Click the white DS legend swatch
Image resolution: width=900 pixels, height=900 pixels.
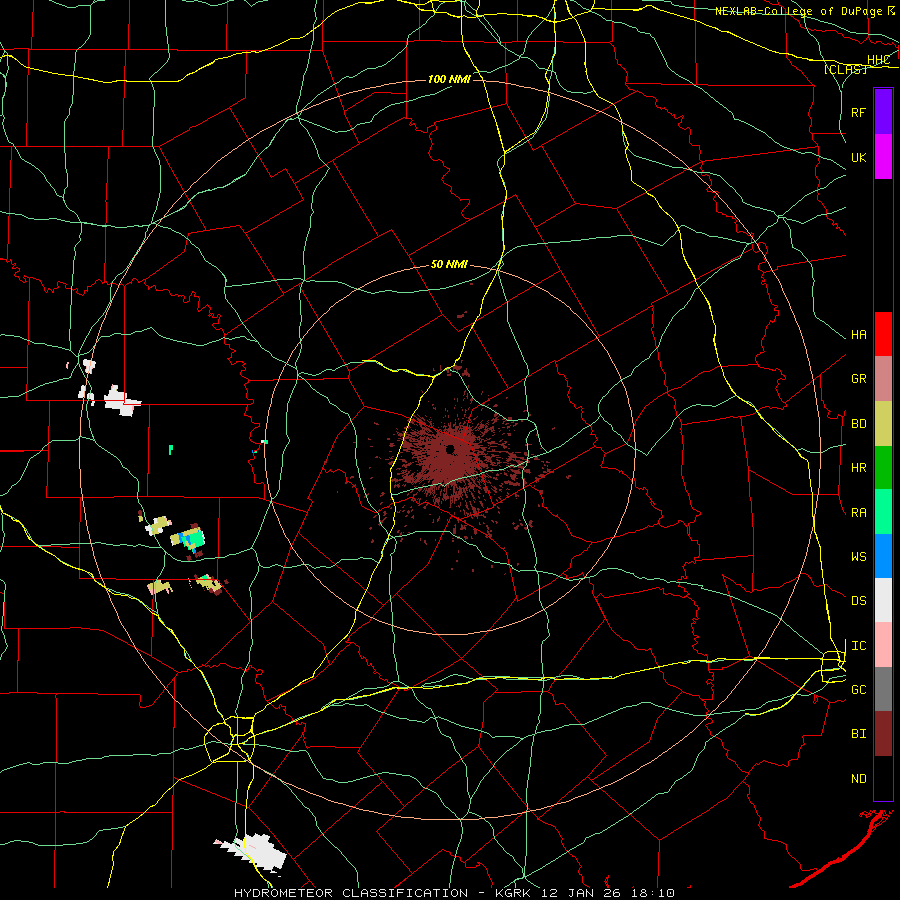pyautogui.click(x=883, y=600)
